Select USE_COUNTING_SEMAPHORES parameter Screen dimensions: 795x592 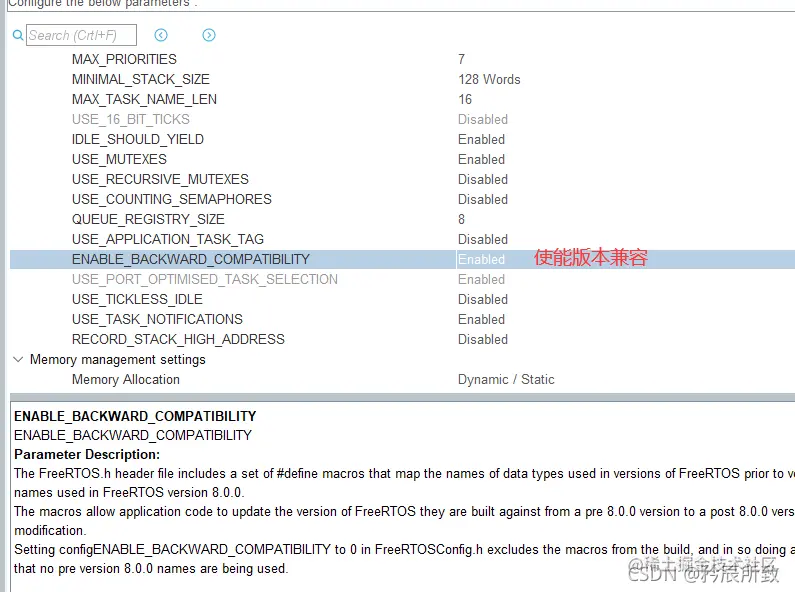point(171,199)
